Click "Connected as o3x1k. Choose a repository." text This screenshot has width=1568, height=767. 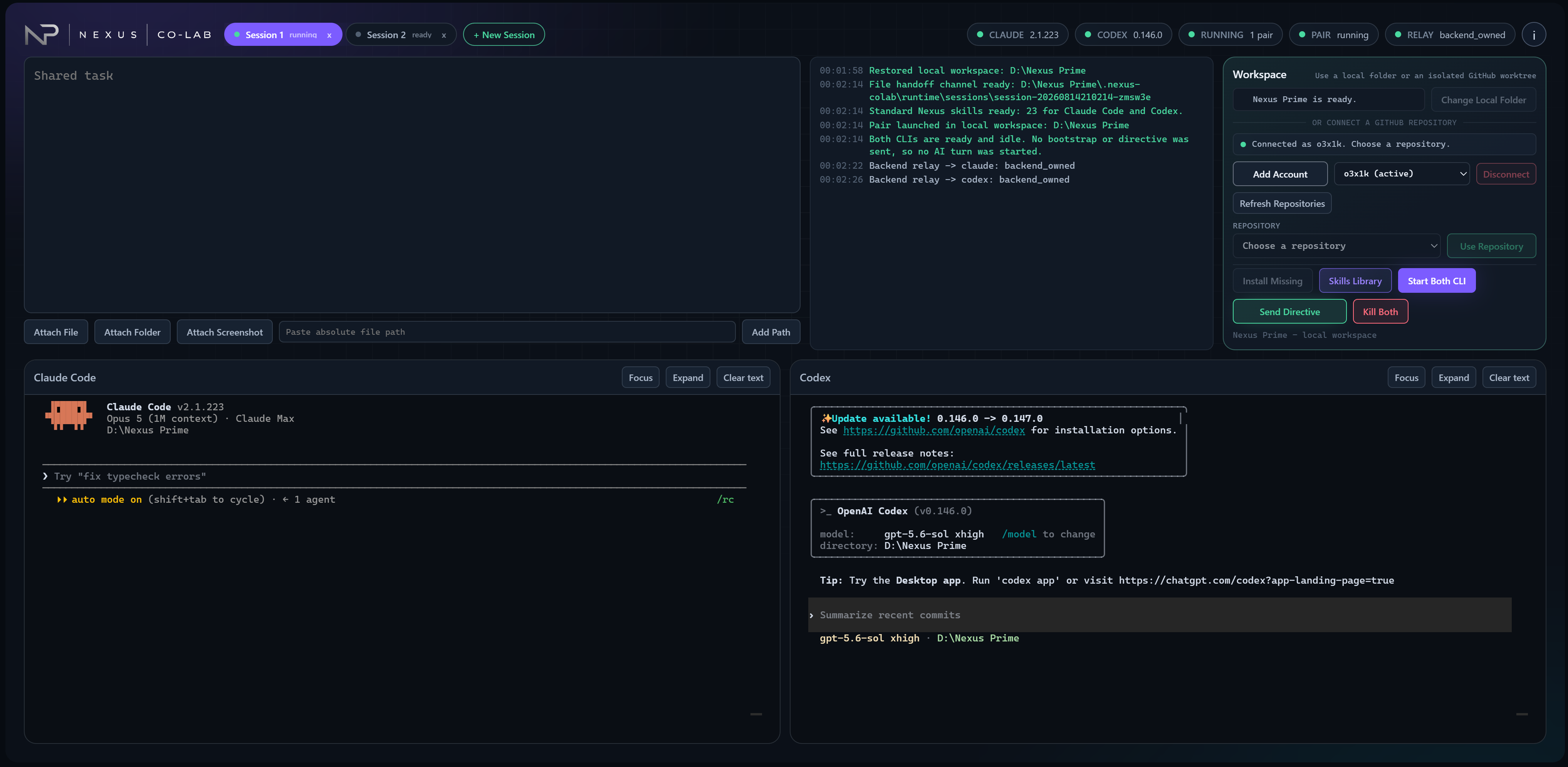click(1351, 144)
